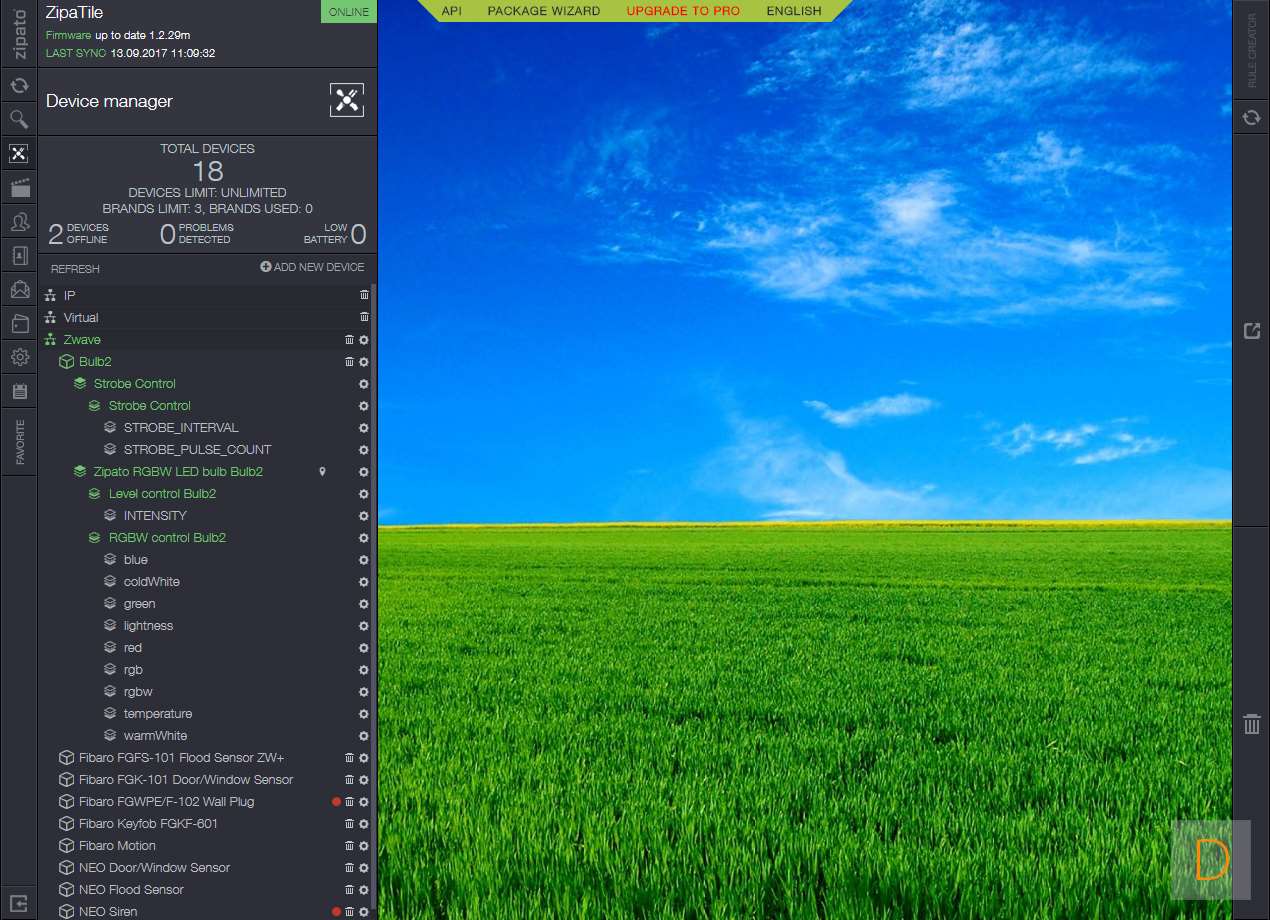Open the Favorite tab in sidebar

(19, 442)
